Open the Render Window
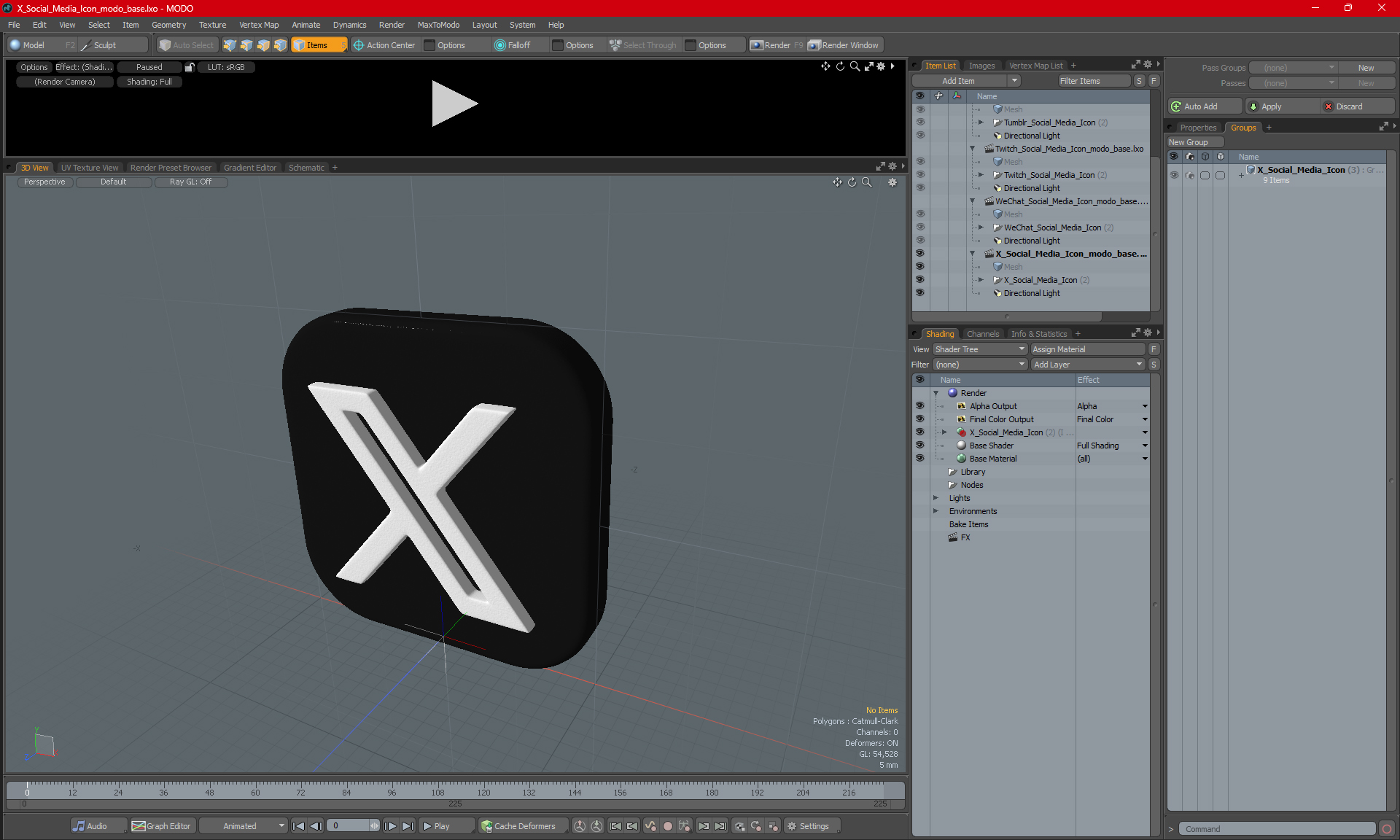The width and height of the screenshot is (1400, 840). click(844, 45)
